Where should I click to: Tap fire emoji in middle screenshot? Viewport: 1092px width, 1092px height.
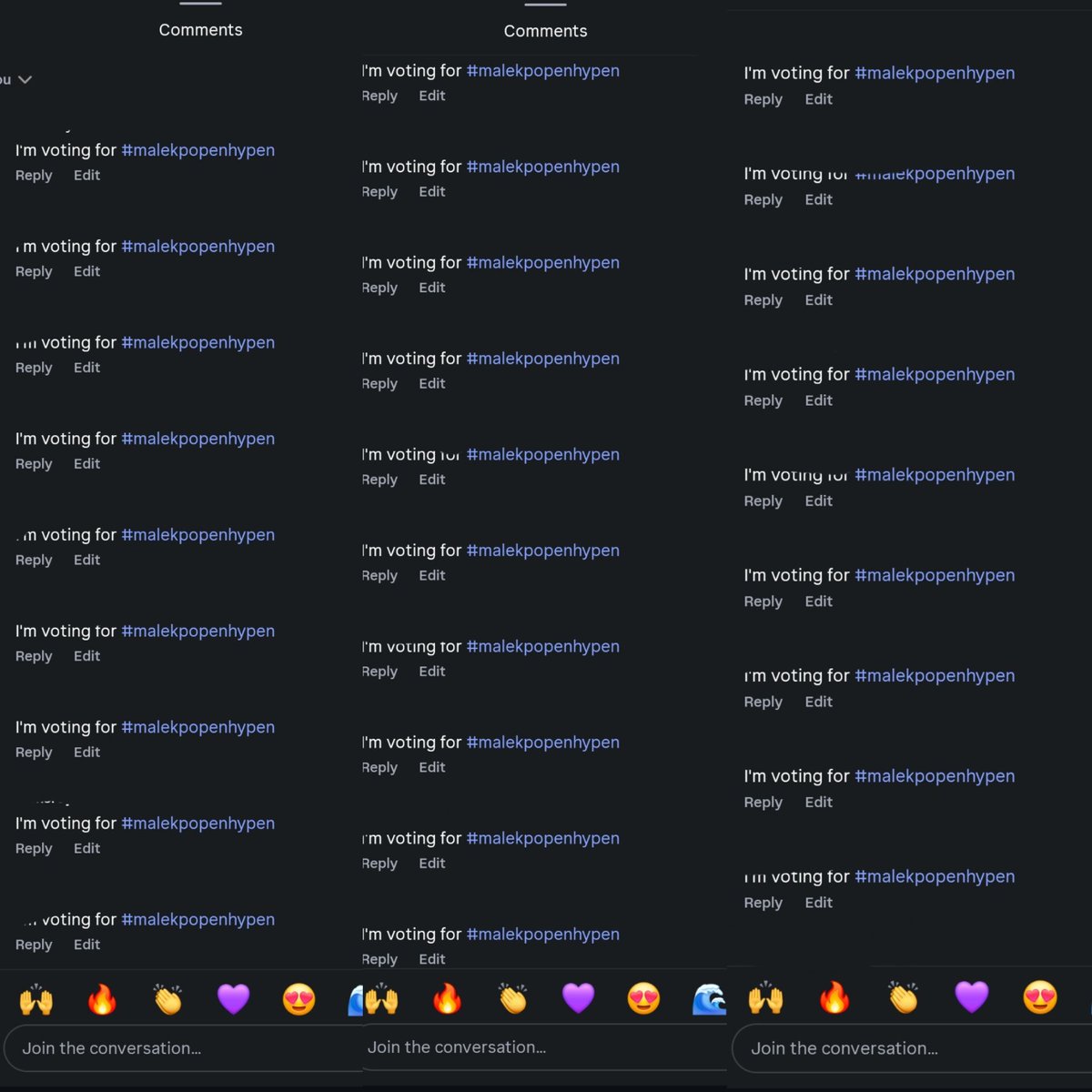pos(447,999)
